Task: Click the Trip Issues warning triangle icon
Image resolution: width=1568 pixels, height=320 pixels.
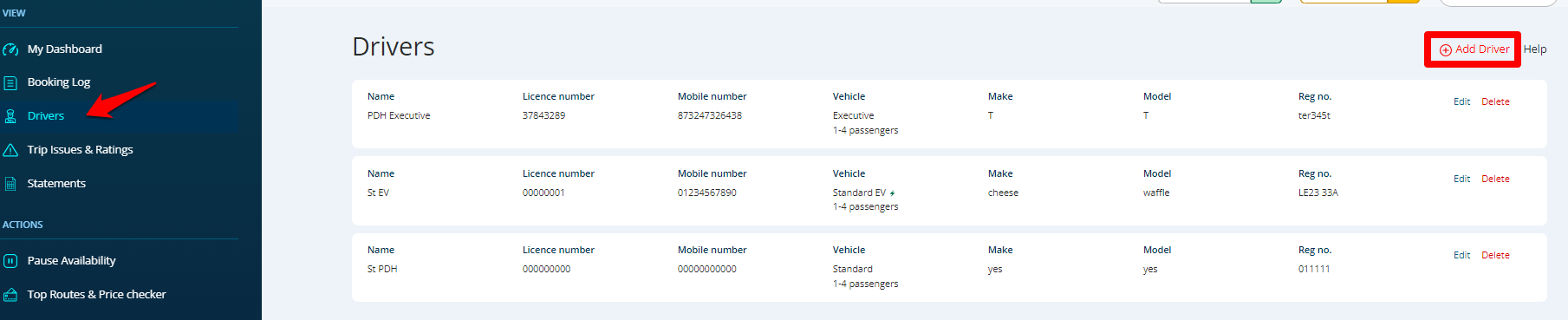Action: 10,150
